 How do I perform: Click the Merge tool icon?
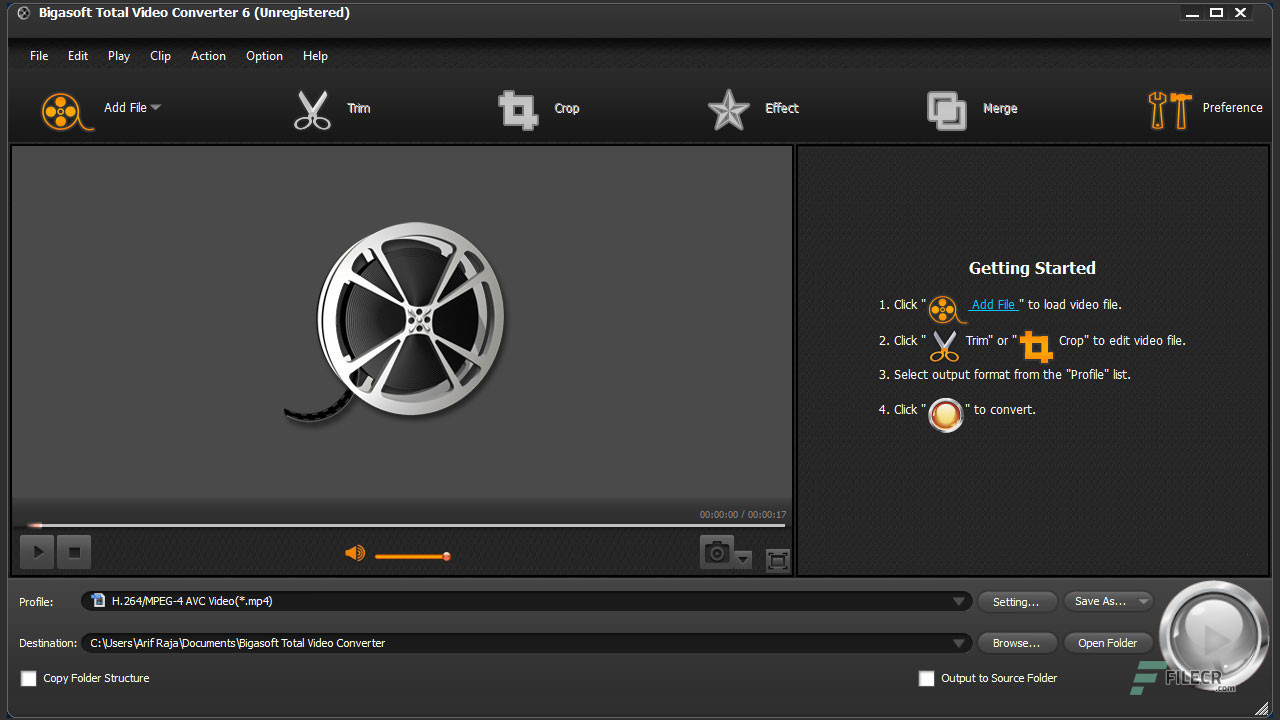click(x=946, y=110)
